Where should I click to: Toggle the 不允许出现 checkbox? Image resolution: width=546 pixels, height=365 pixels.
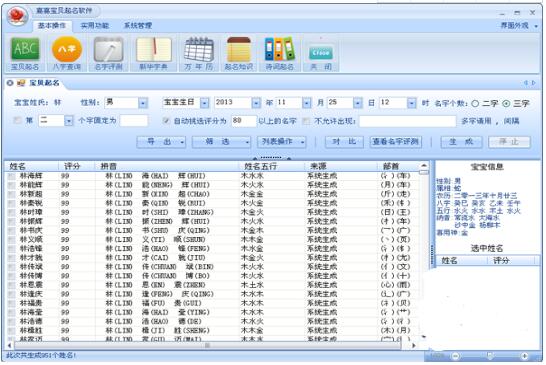click(306, 121)
